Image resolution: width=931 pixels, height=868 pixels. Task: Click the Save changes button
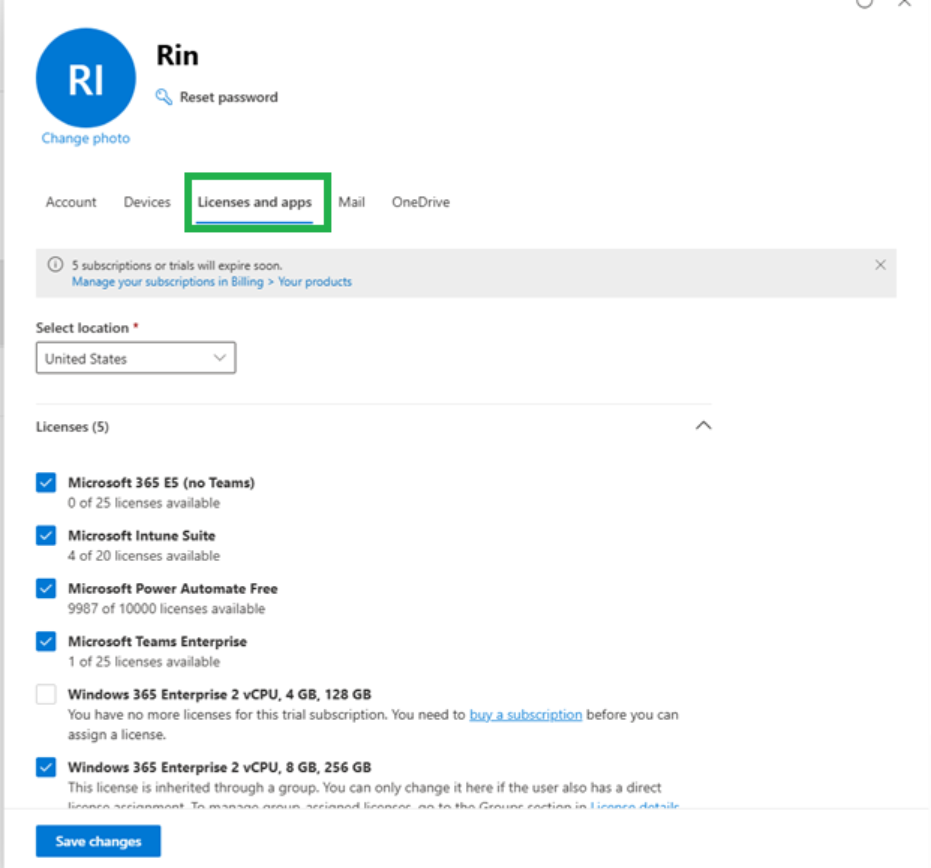click(x=98, y=841)
